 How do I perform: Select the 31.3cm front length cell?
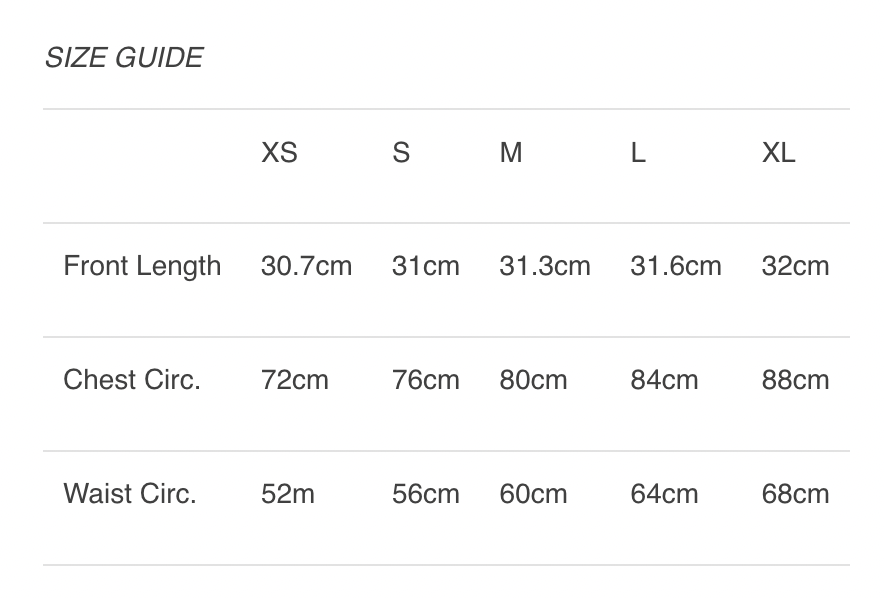[x=545, y=266]
